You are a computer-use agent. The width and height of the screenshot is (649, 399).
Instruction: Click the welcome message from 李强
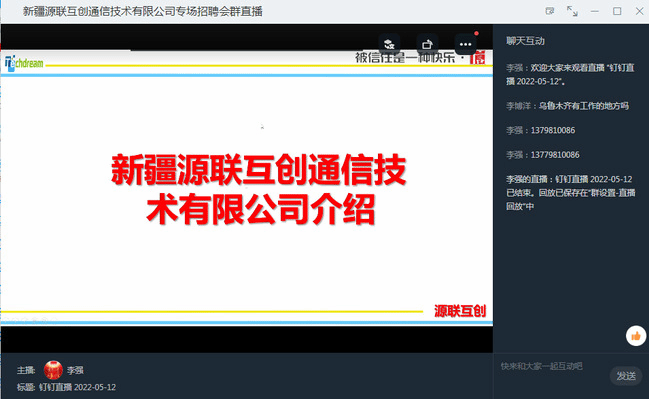(x=570, y=75)
